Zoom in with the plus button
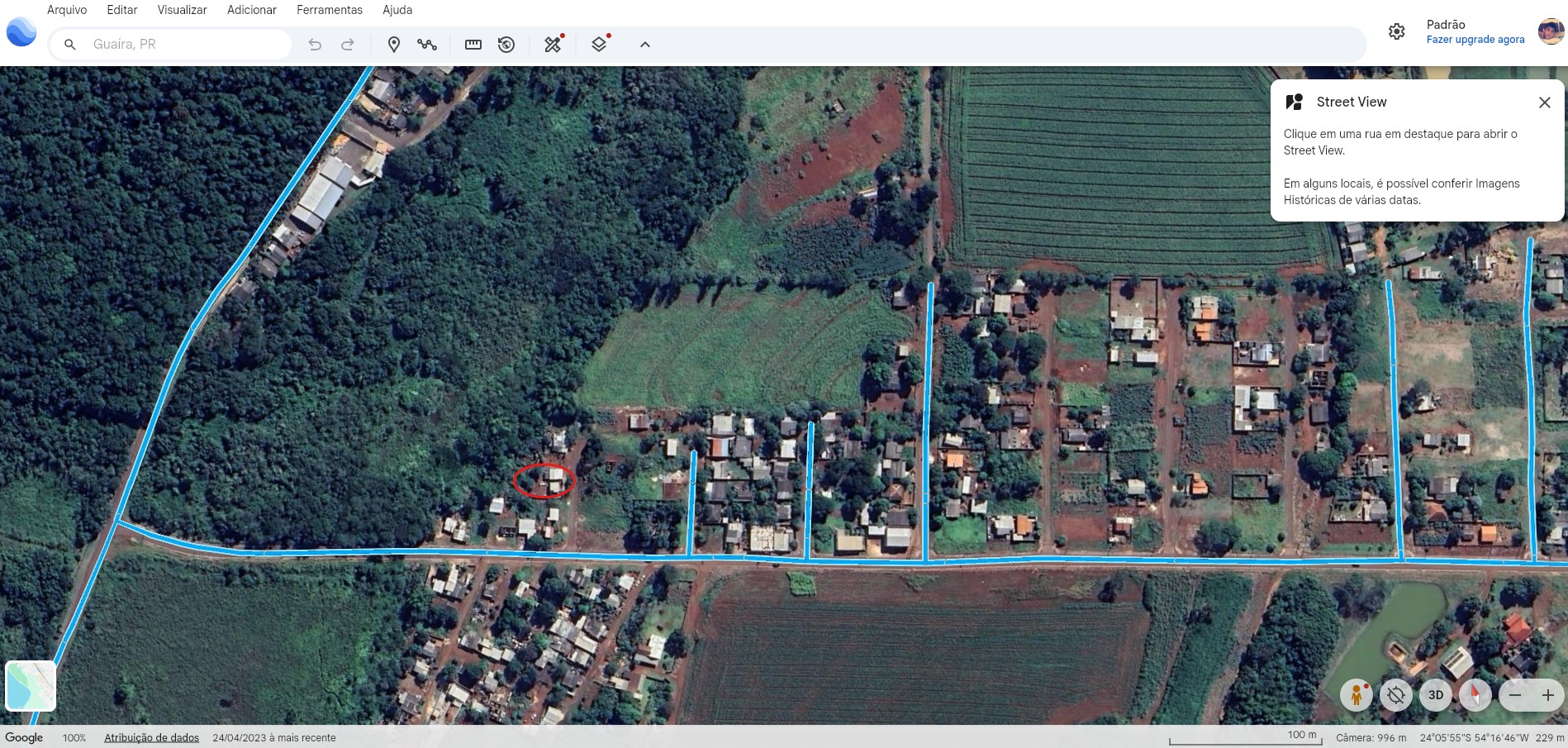 1548,695
